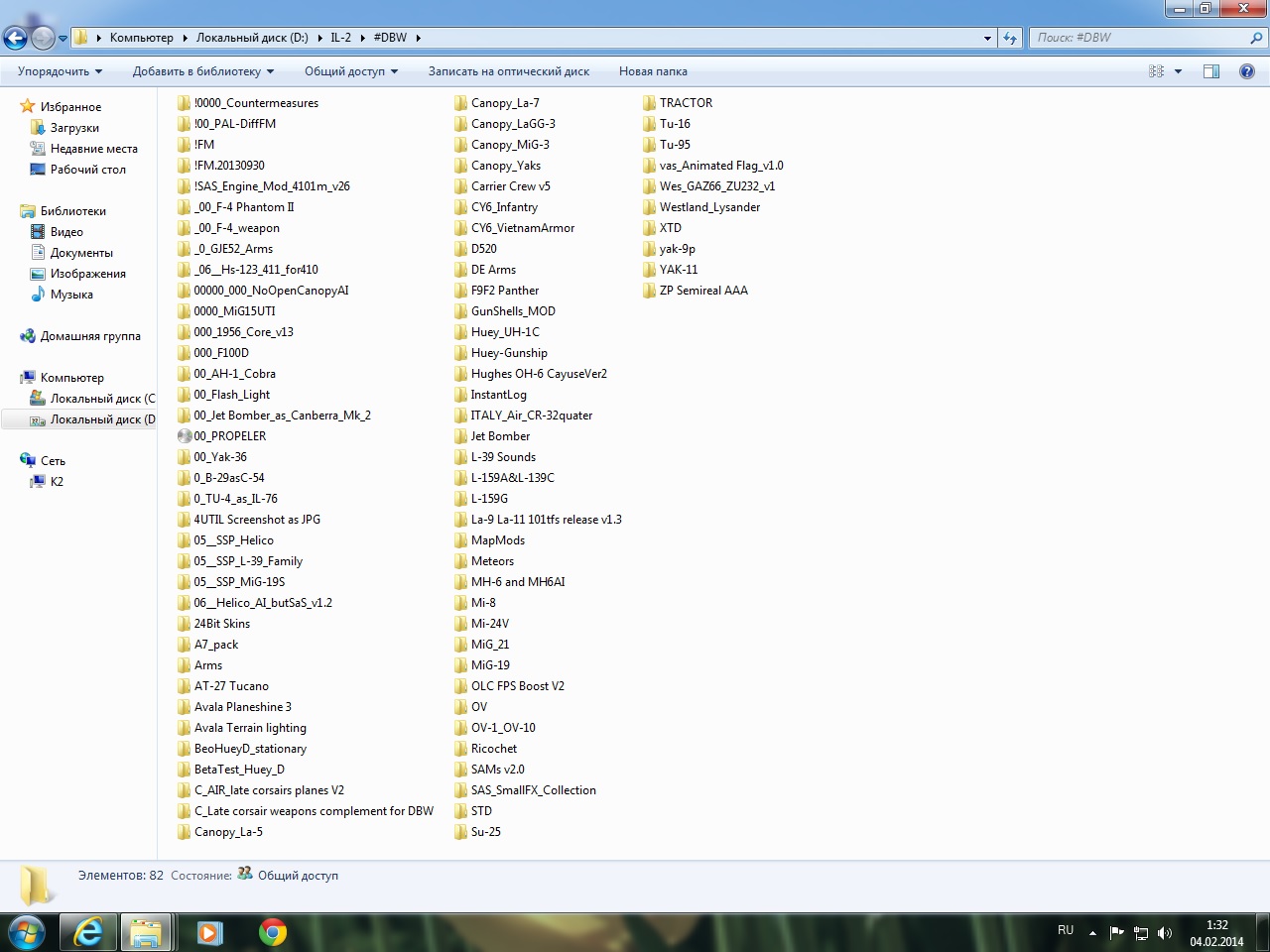Select Компьютер in the address breadcrumb
1270x952 pixels.
[142, 38]
